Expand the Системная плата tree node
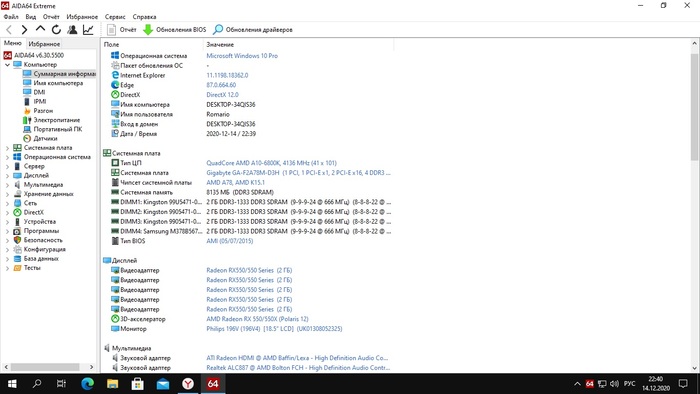 coord(7,148)
